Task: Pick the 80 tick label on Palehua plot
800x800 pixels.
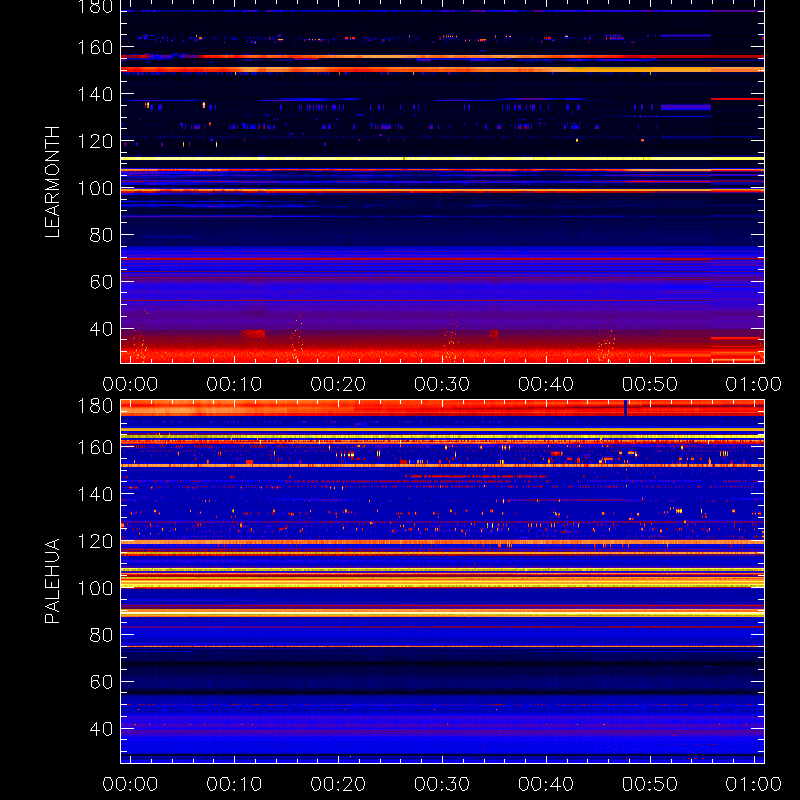Action: click(x=101, y=635)
